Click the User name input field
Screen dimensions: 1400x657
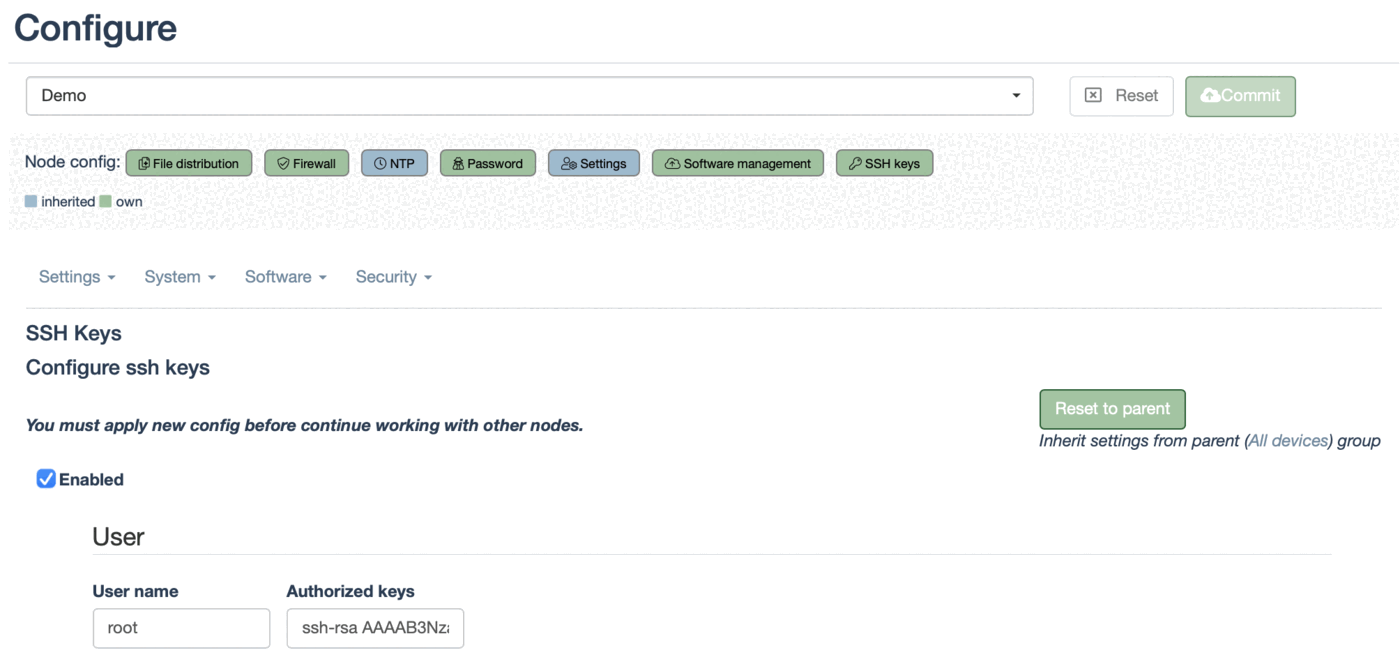click(x=181, y=628)
